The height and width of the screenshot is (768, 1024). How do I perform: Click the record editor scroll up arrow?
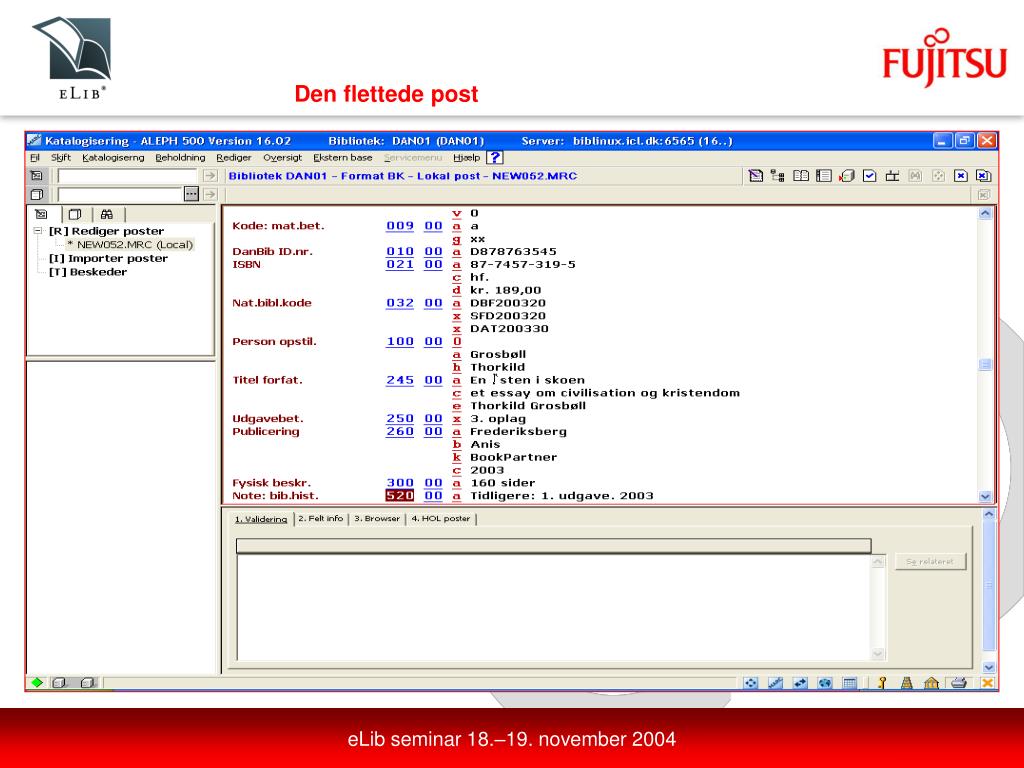985,214
